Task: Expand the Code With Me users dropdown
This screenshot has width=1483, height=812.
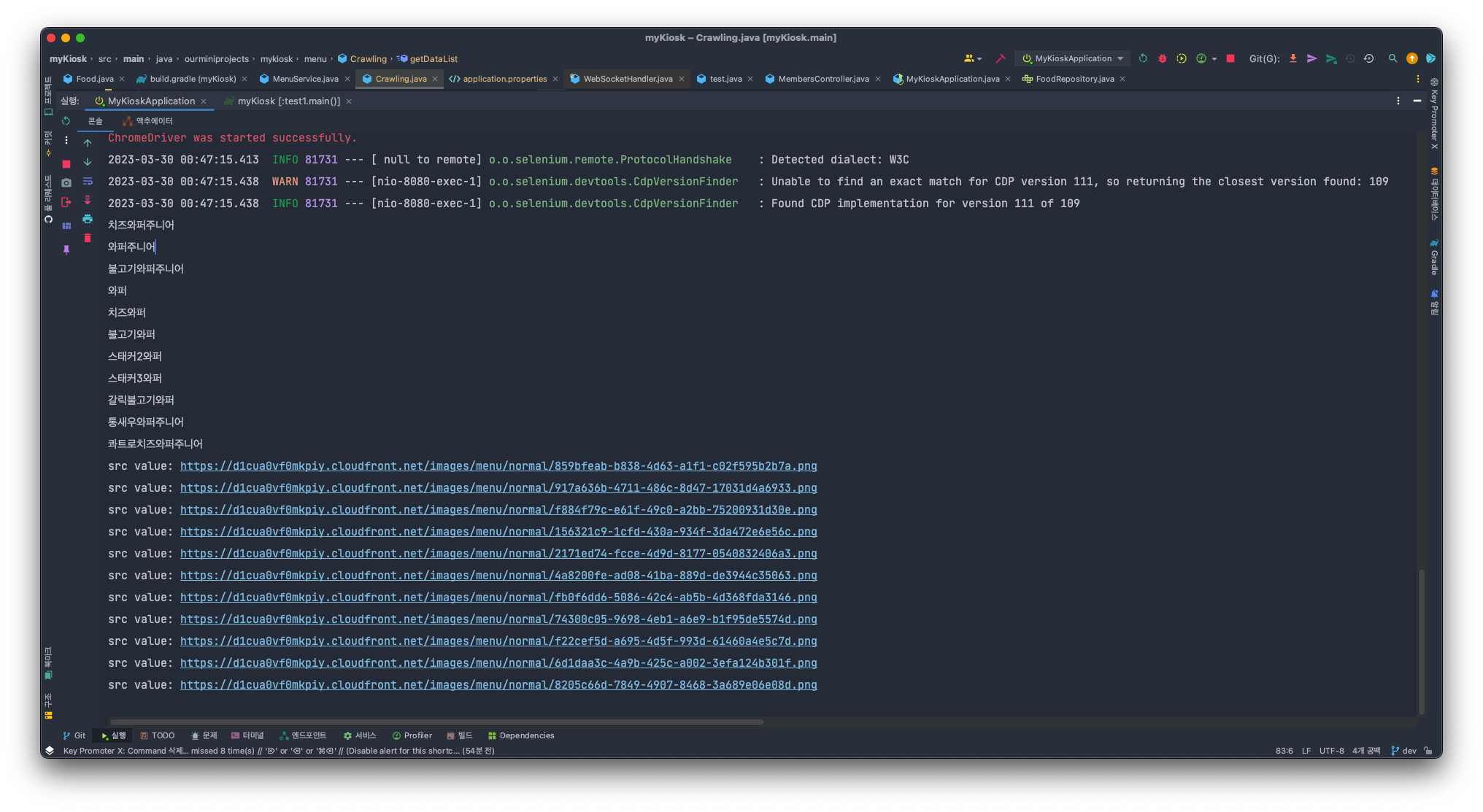Action: point(973,58)
